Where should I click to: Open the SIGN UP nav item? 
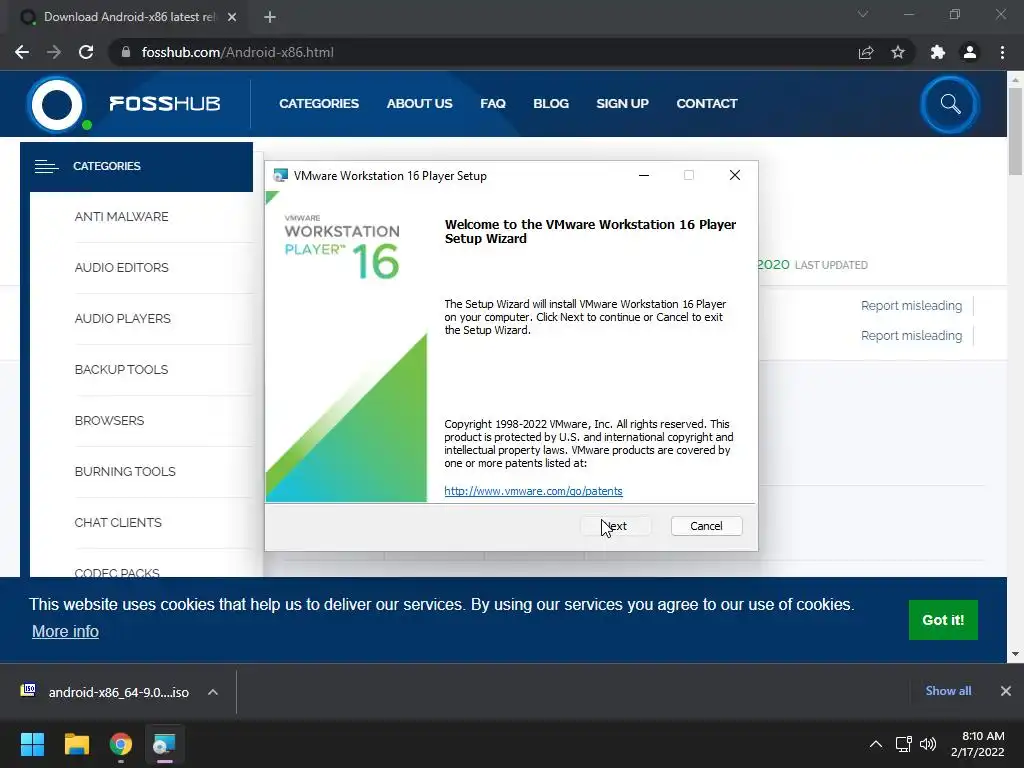tap(622, 104)
